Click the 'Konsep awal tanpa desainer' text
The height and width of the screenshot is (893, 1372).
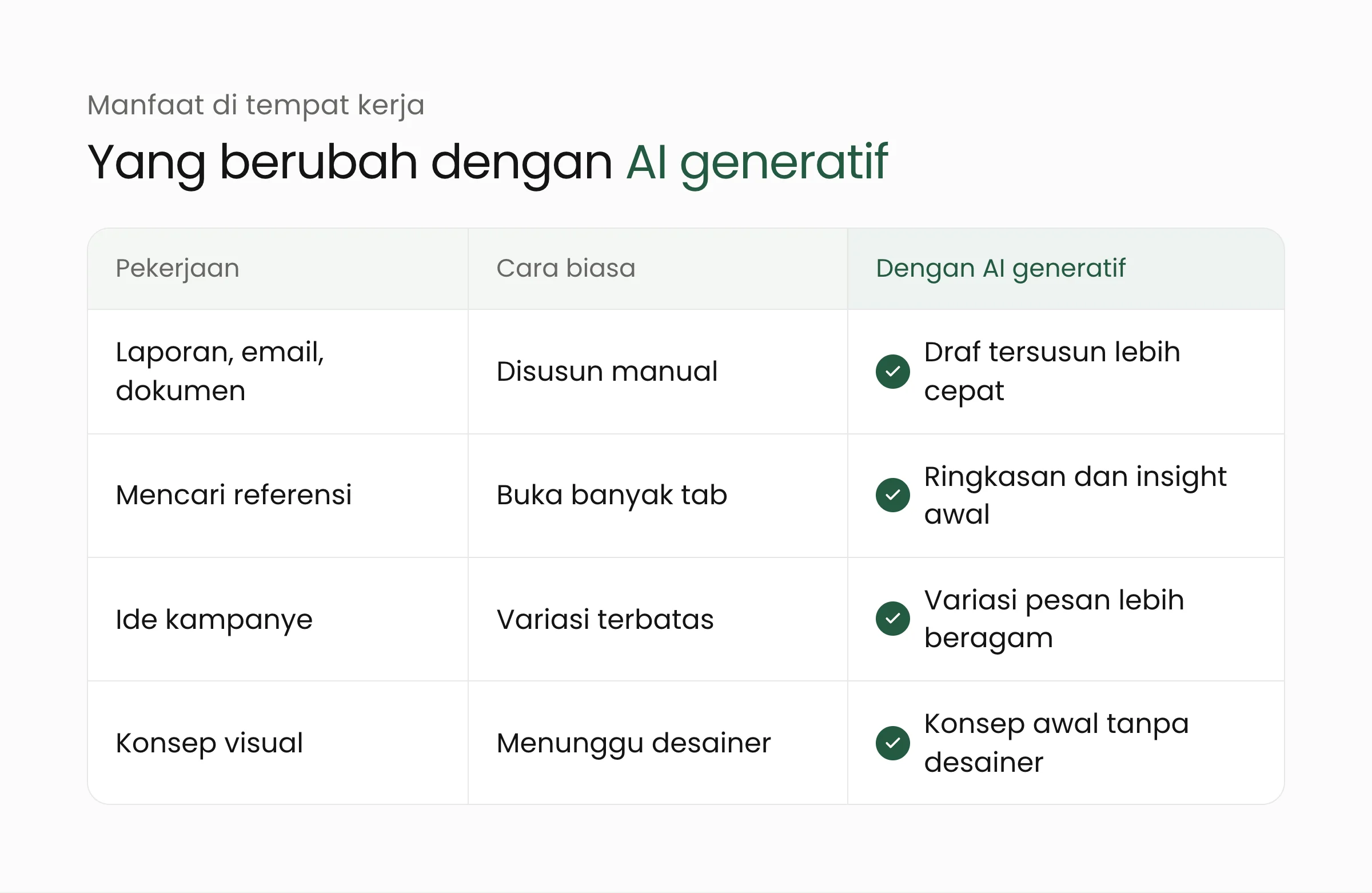point(1056,743)
